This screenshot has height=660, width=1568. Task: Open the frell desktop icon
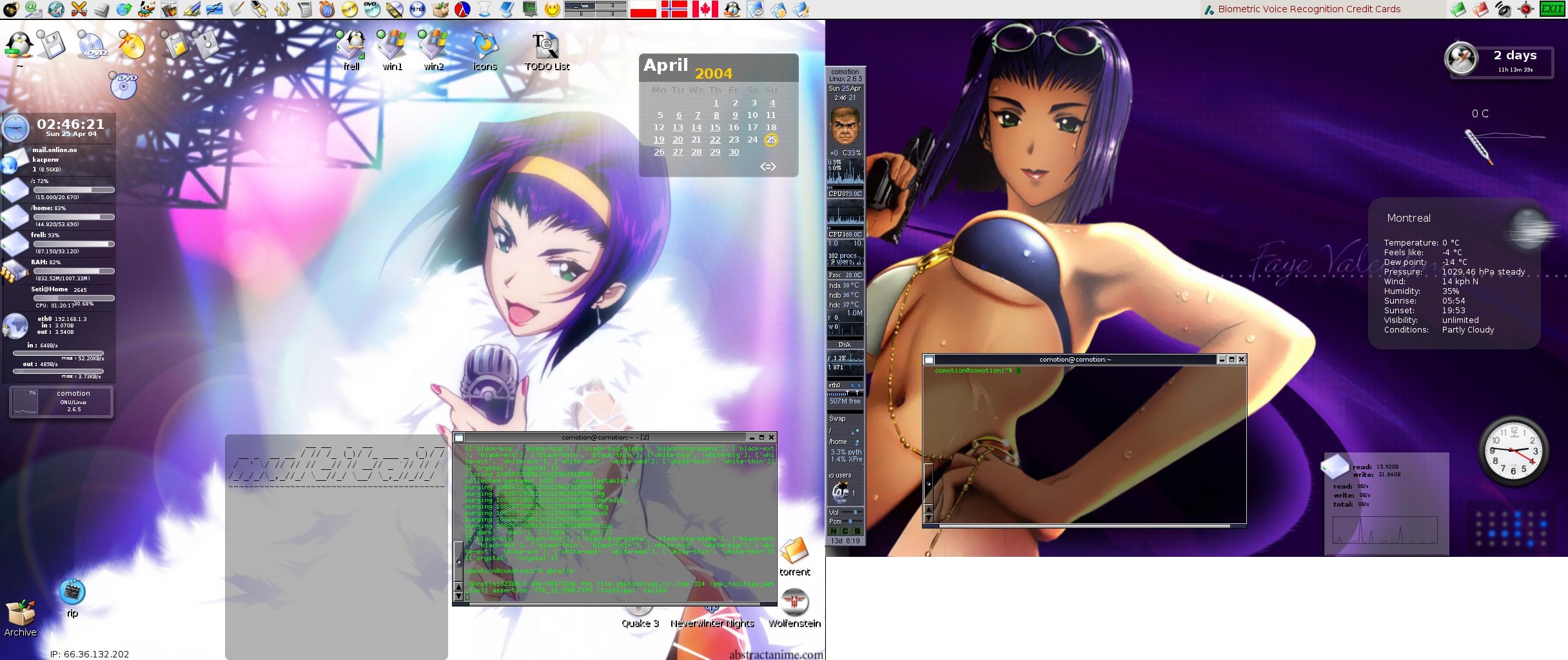(351, 50)
